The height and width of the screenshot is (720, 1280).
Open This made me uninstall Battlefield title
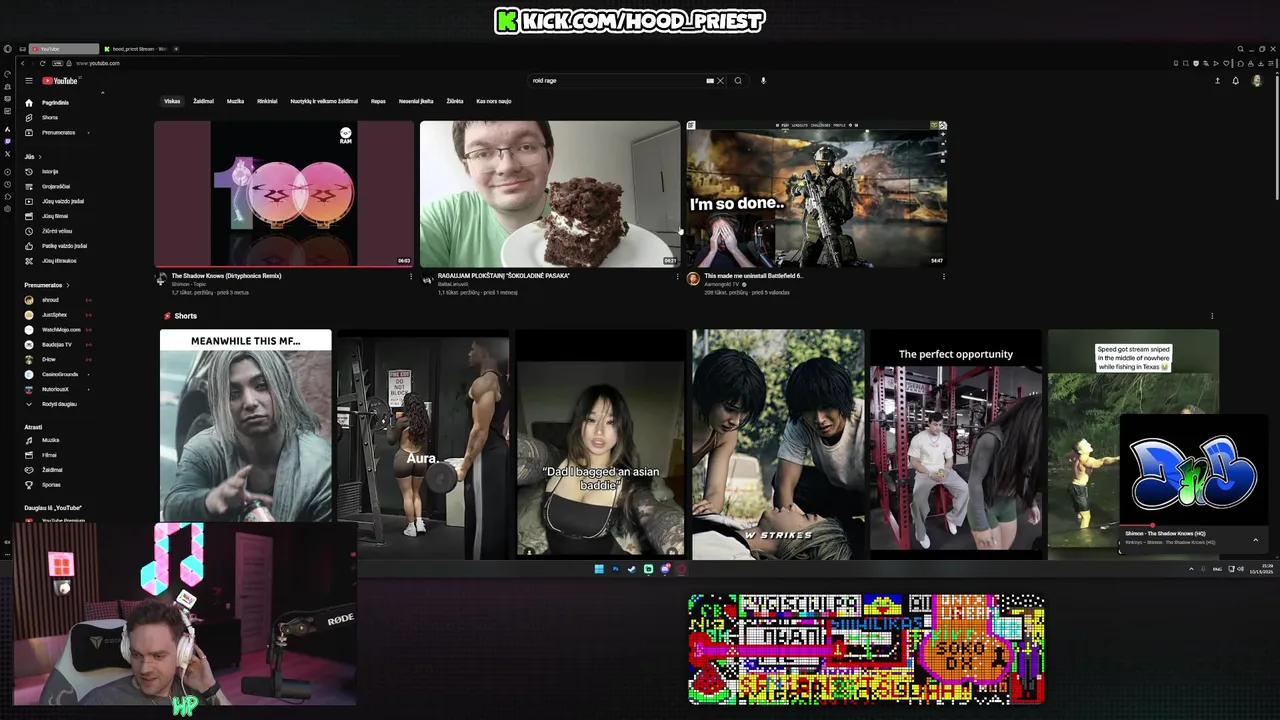pyautogui.click(x=753, y=276)
